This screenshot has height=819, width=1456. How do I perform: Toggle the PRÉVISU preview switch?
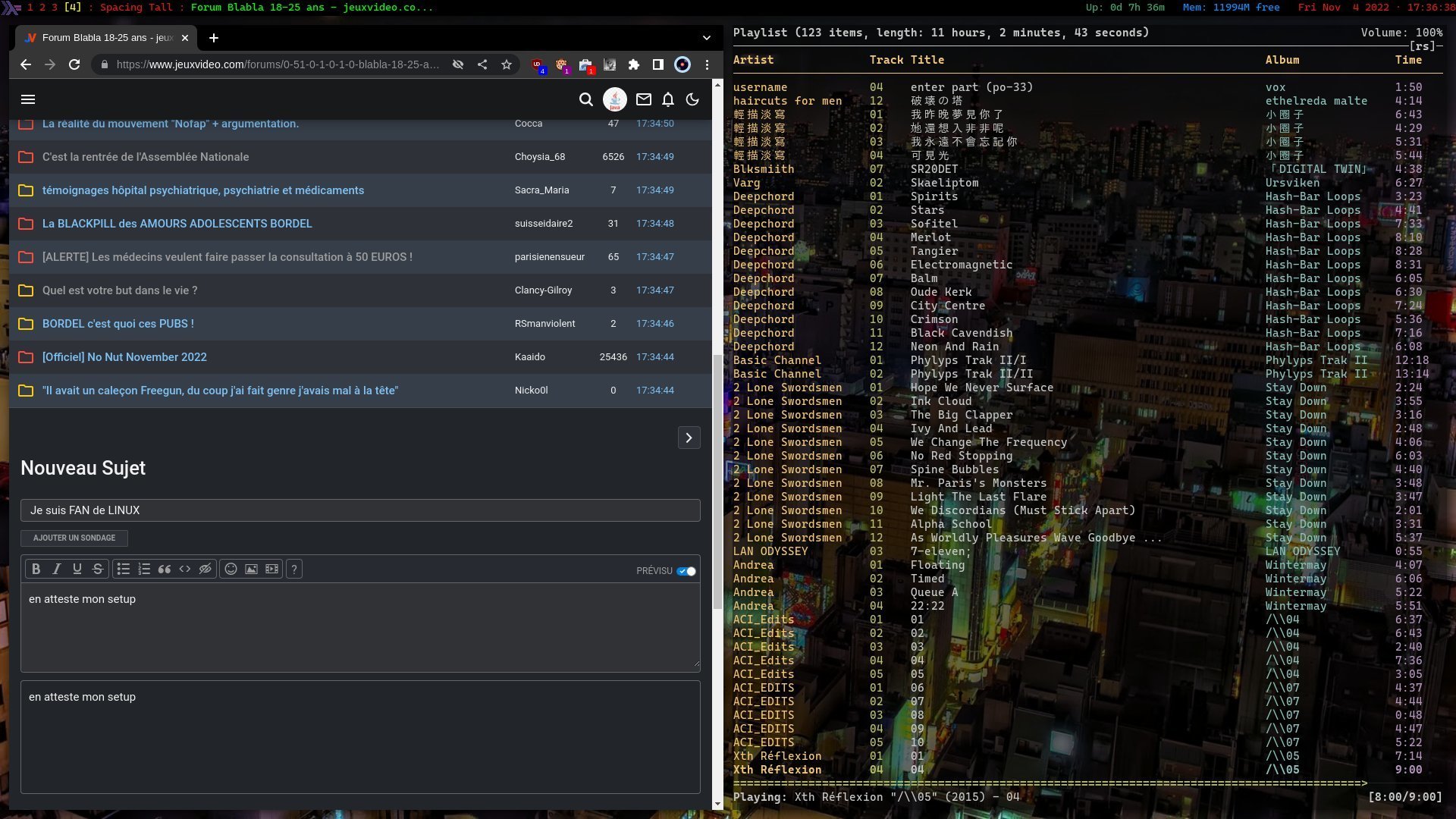tap(686, 571)
